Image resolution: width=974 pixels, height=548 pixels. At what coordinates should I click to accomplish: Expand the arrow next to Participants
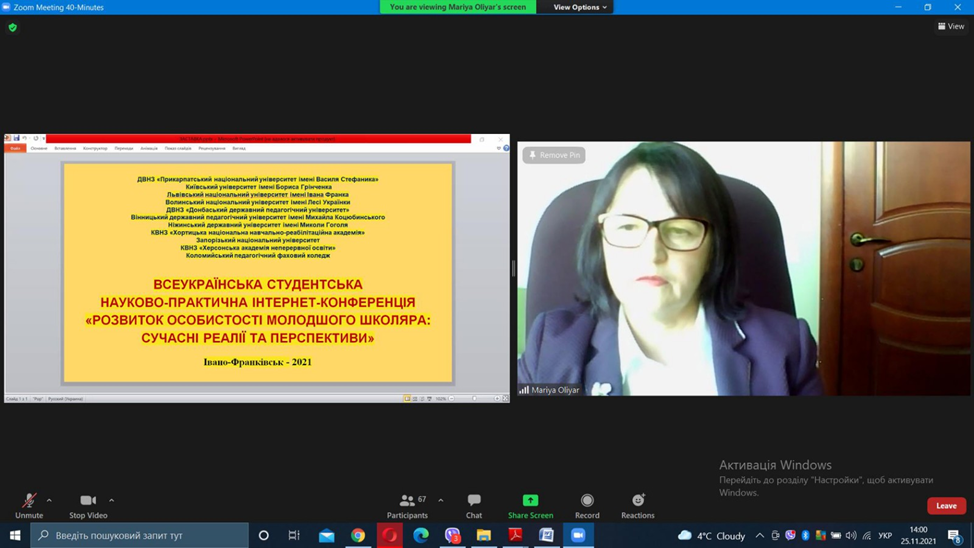[x=441, y=500]
